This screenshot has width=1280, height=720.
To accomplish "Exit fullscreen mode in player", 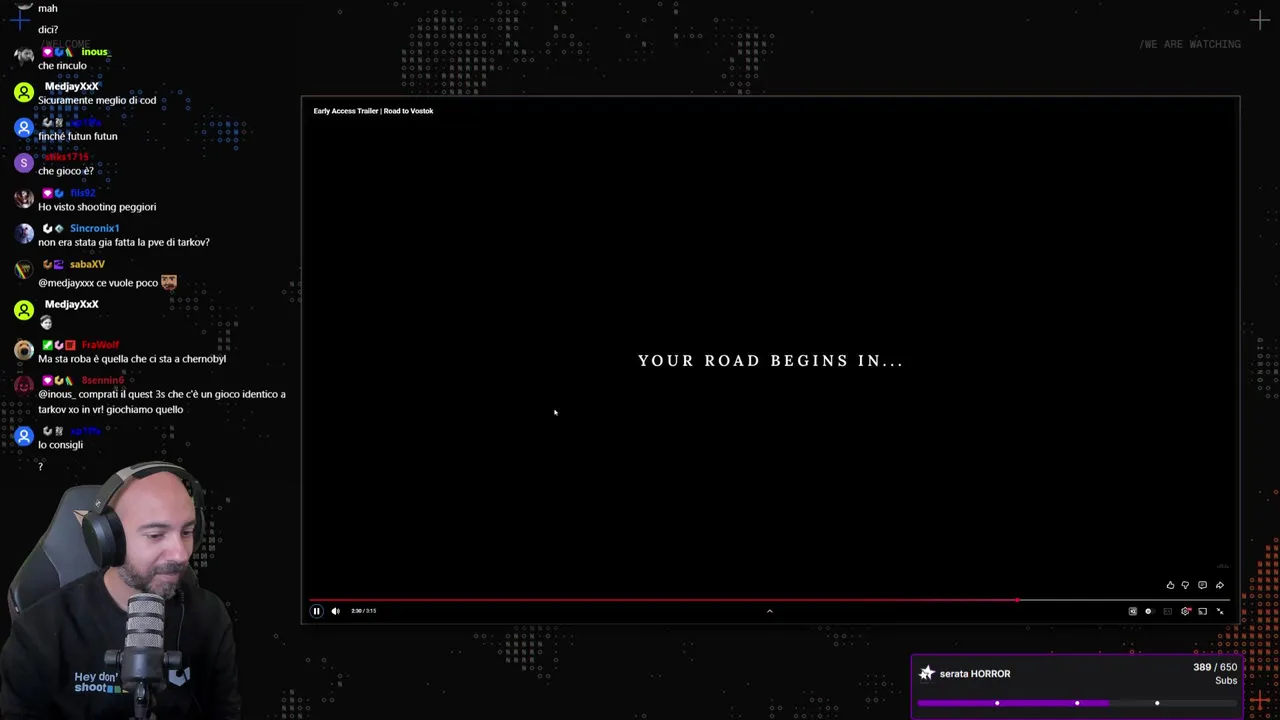I will 1220,611.
